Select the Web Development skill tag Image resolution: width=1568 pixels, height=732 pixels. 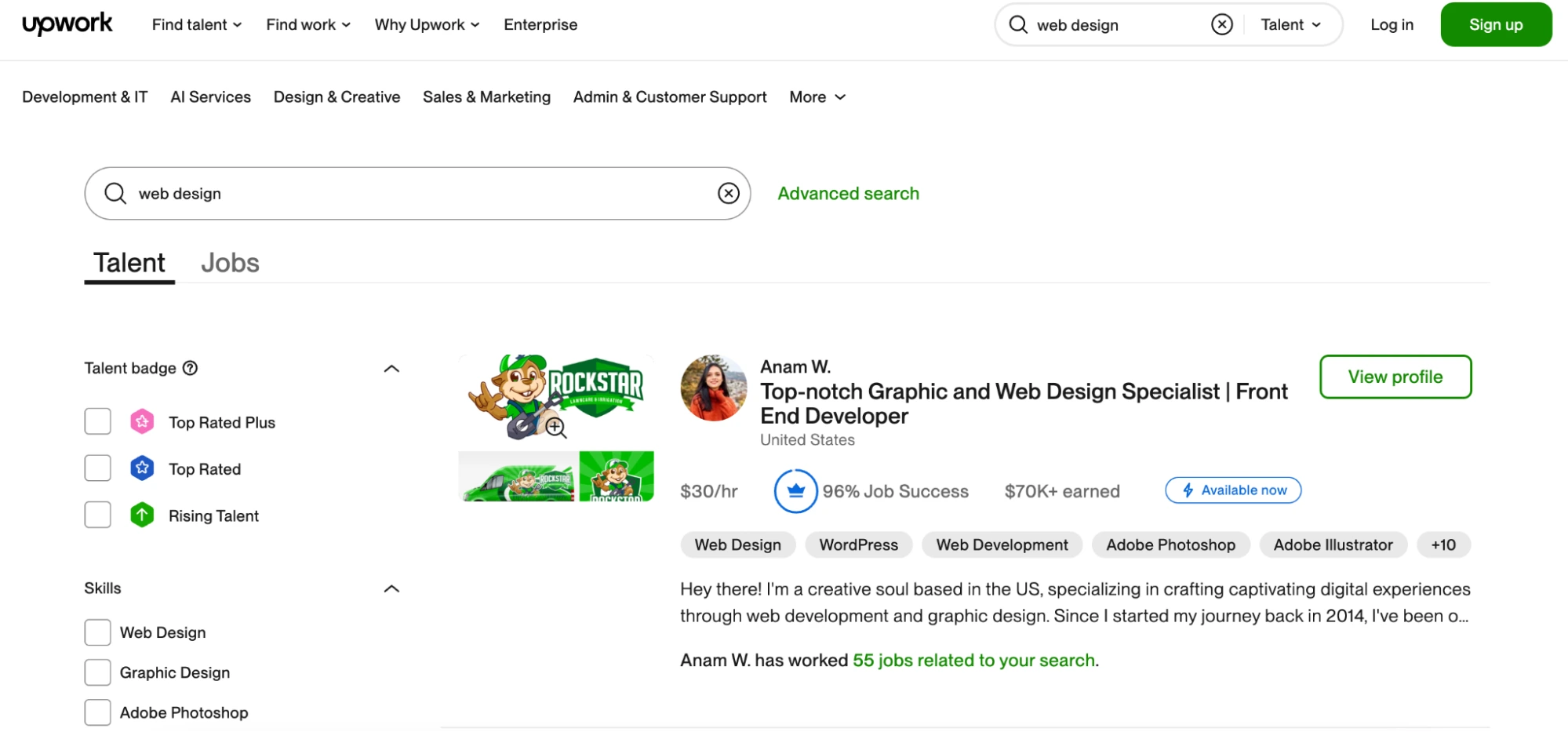pos(1002,544)
